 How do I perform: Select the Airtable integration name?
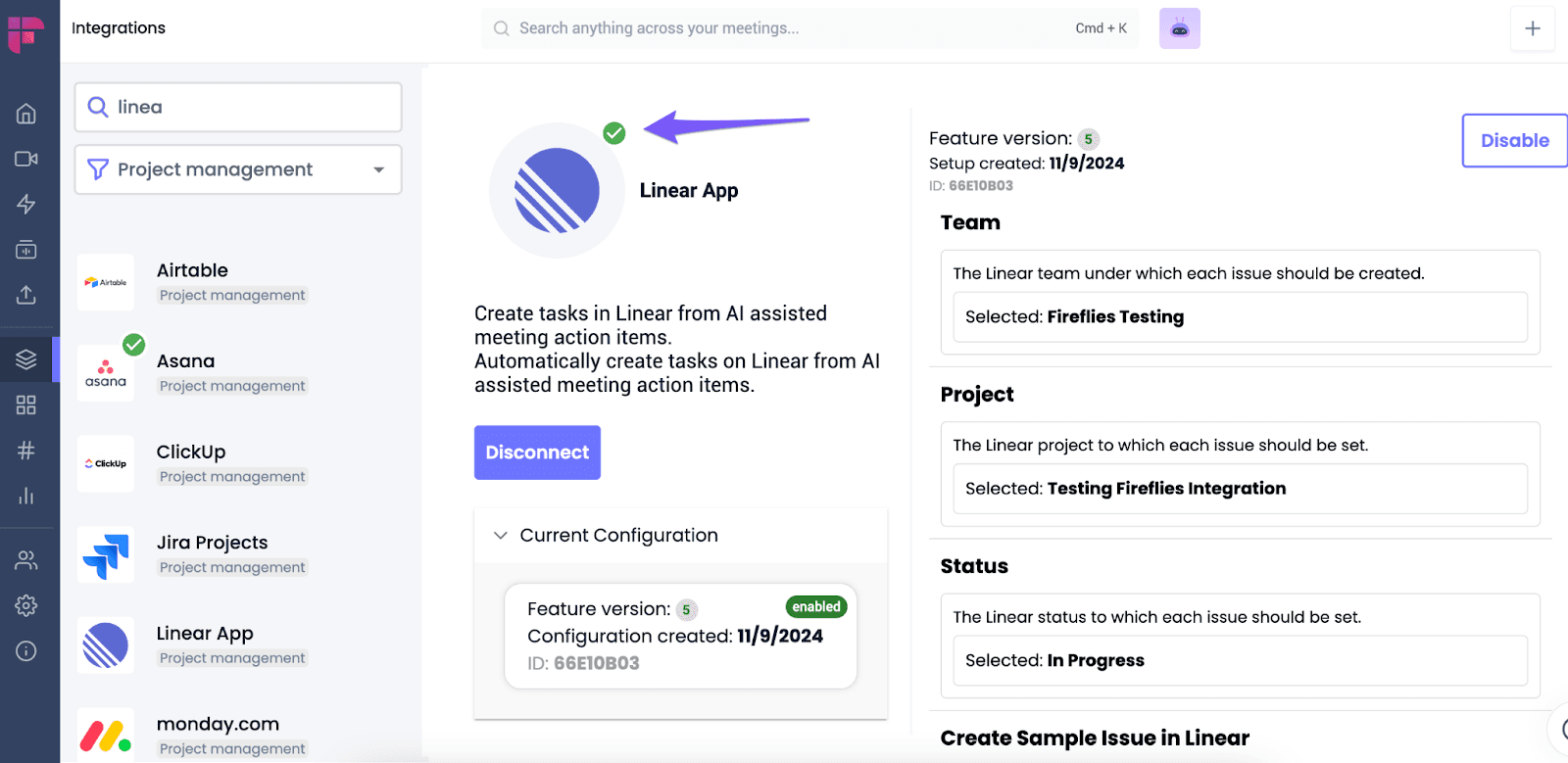click(x=192, y=270)
